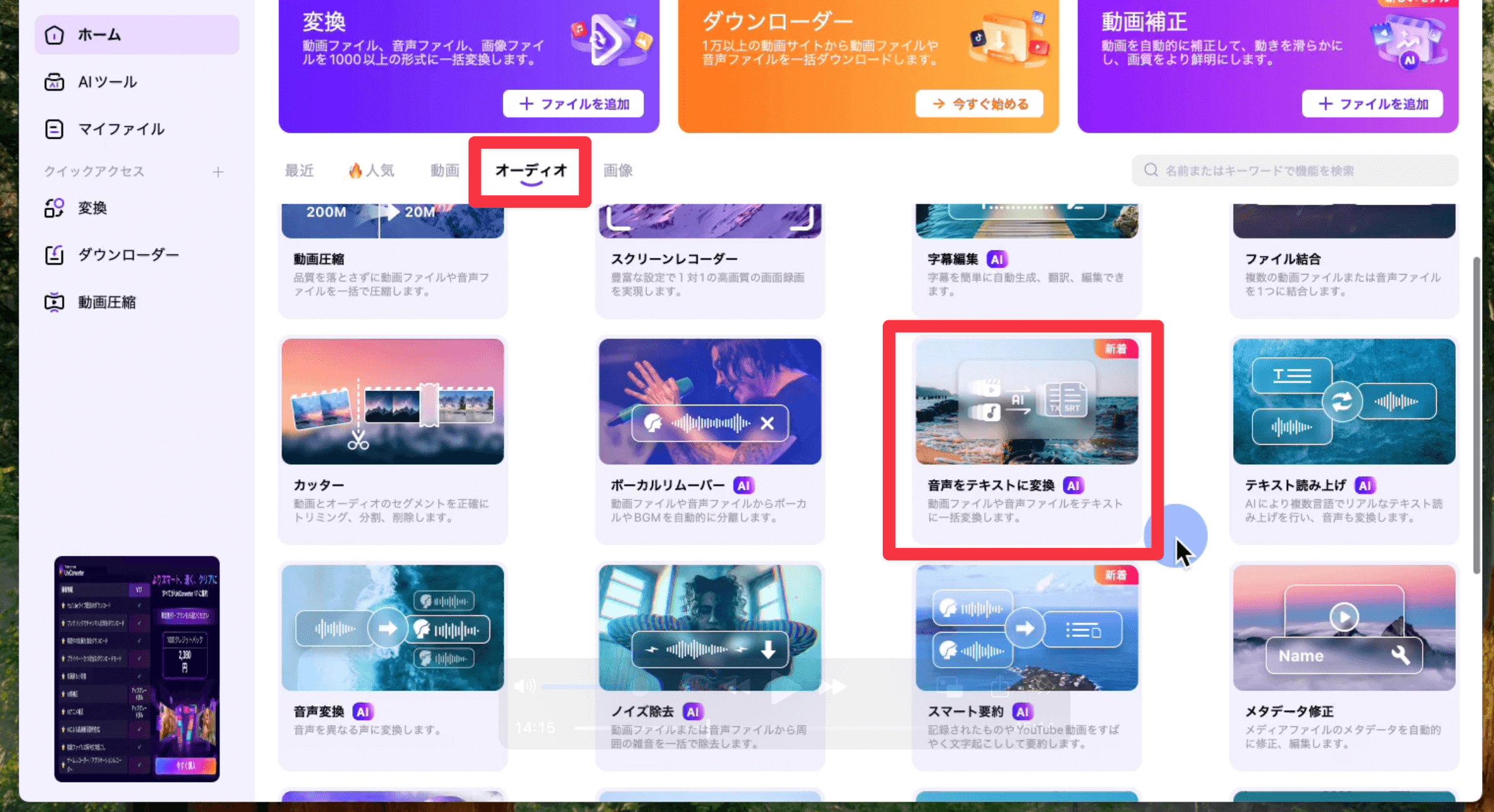Open the 動画 category tab
Screen dimensions: 1494x812
click(444, 170)
